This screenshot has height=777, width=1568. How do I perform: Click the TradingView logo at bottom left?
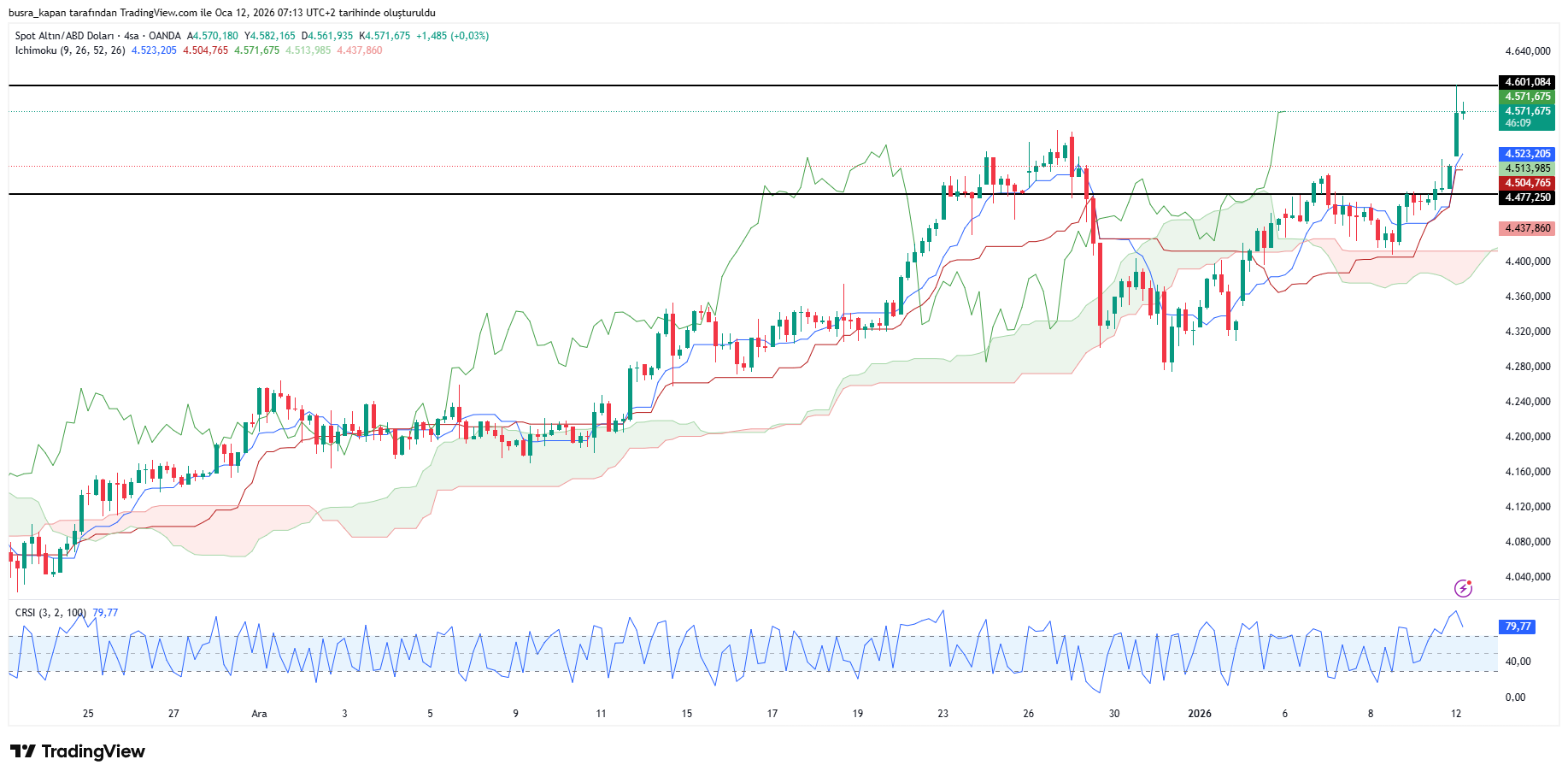pos(78,751)
